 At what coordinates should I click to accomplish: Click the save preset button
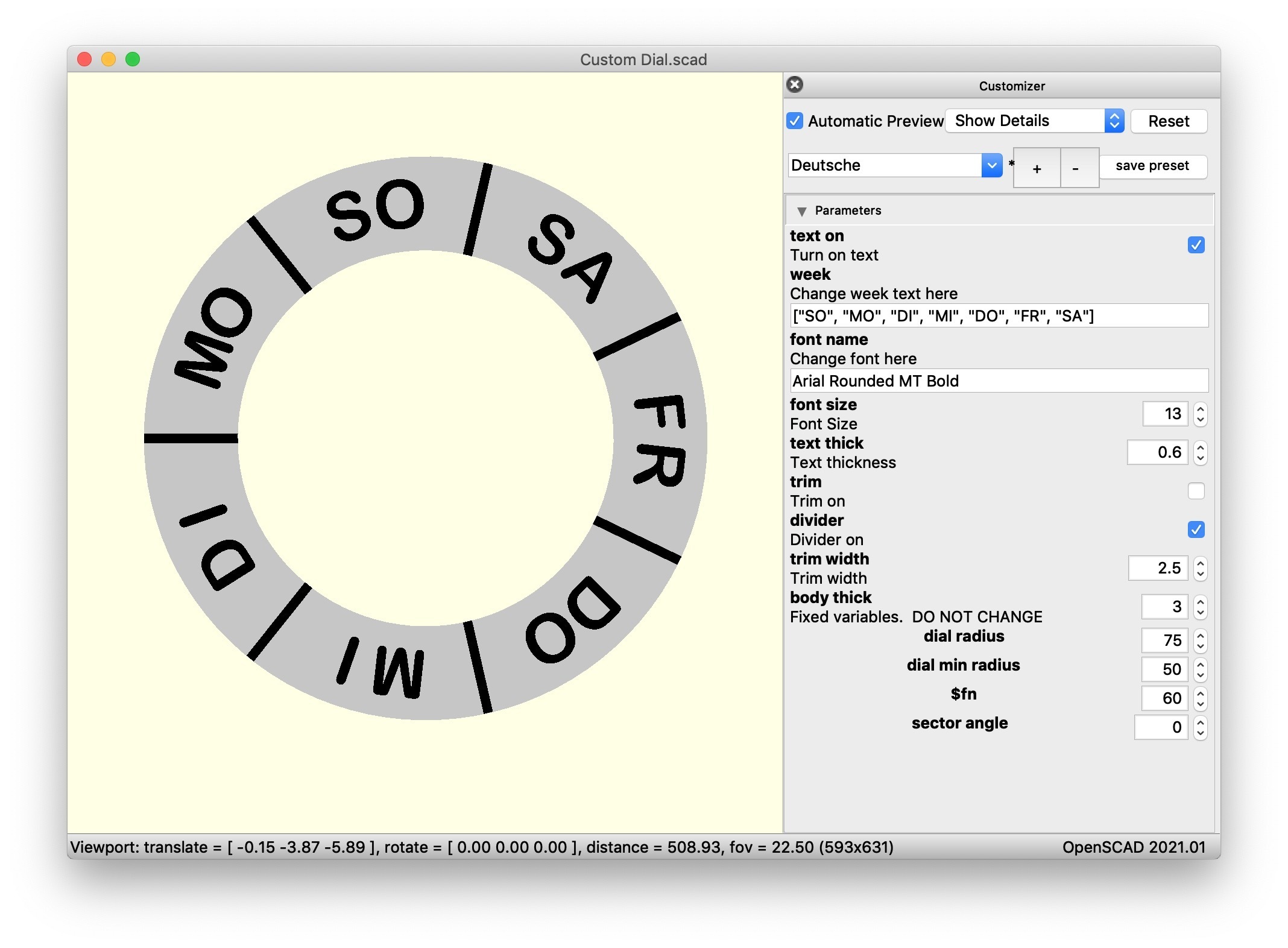pos(1152,166)
